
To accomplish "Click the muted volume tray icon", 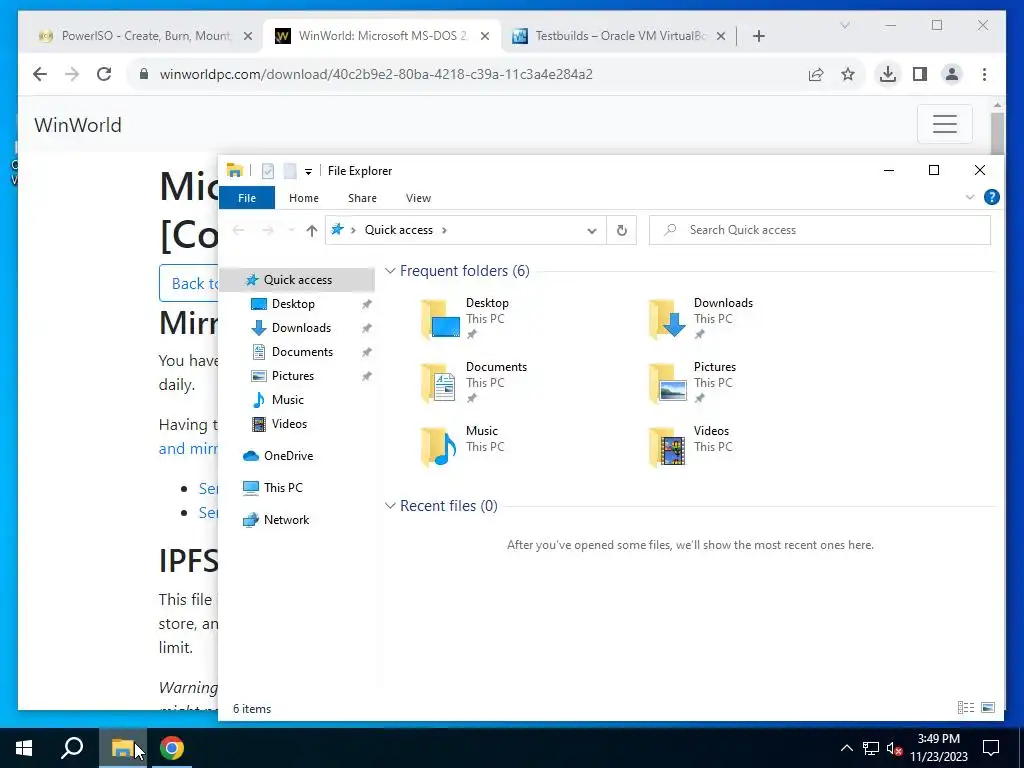I will [x=894, y=748].
